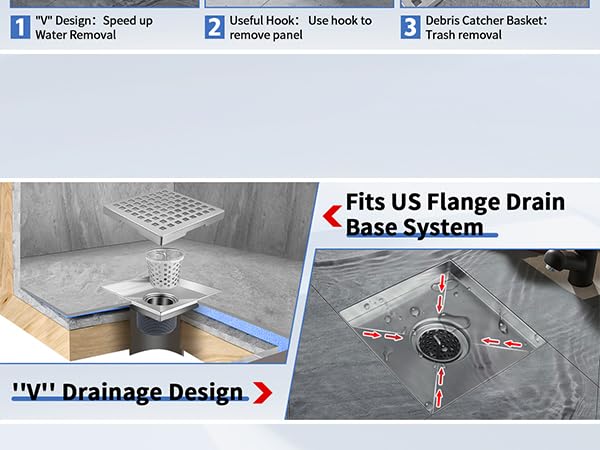This screenshot has height=450, width=600.
Task: Select the '"V" Design: Speed up Water Removal' caption
Action: [94, 28]
